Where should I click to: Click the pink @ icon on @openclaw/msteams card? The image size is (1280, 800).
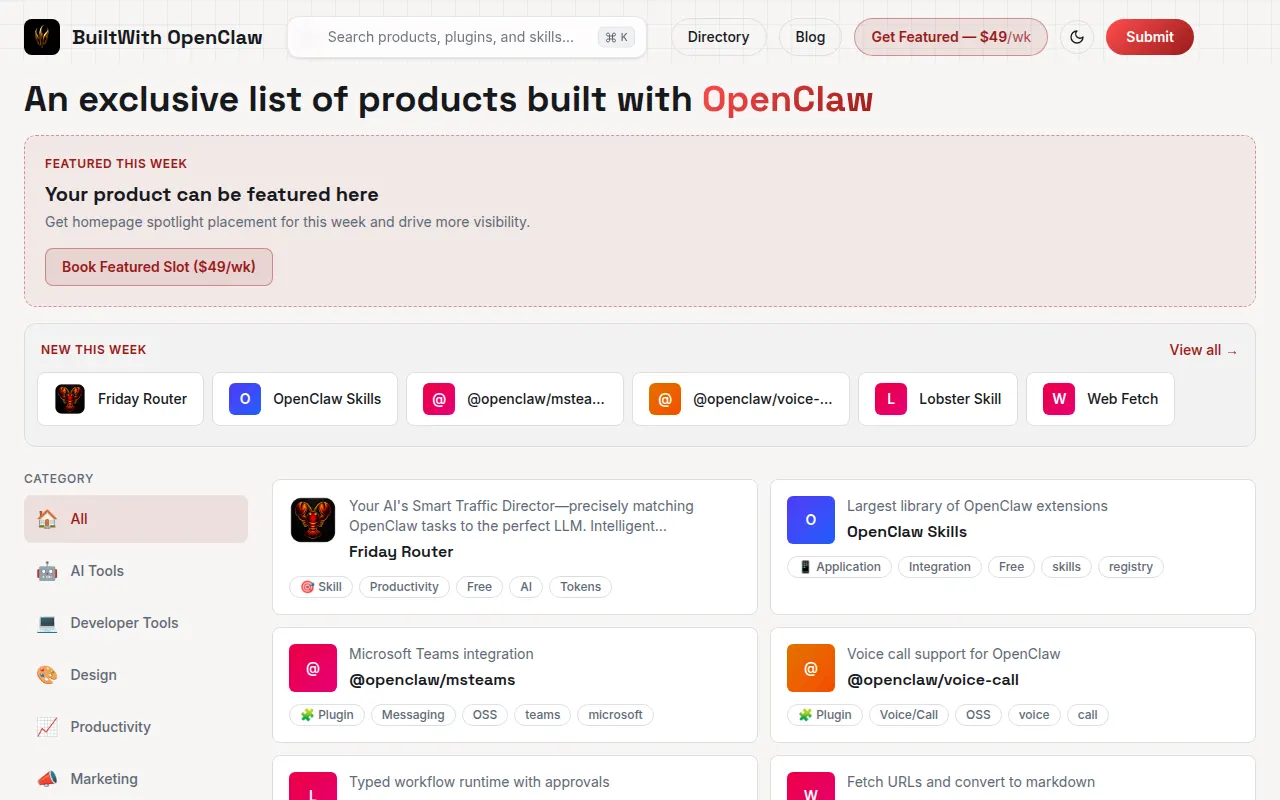313,668
